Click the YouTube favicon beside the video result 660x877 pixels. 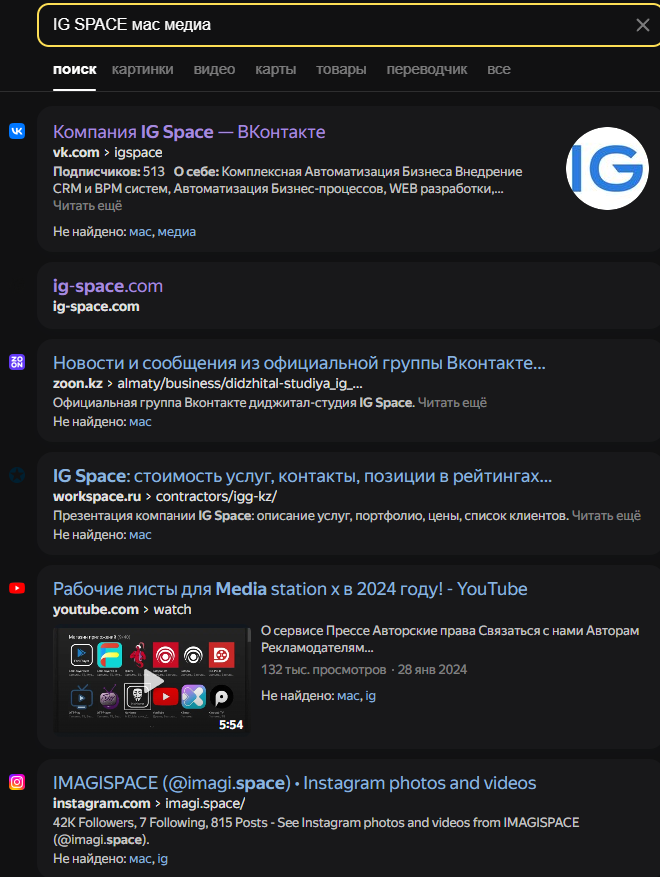click(17, 588)
